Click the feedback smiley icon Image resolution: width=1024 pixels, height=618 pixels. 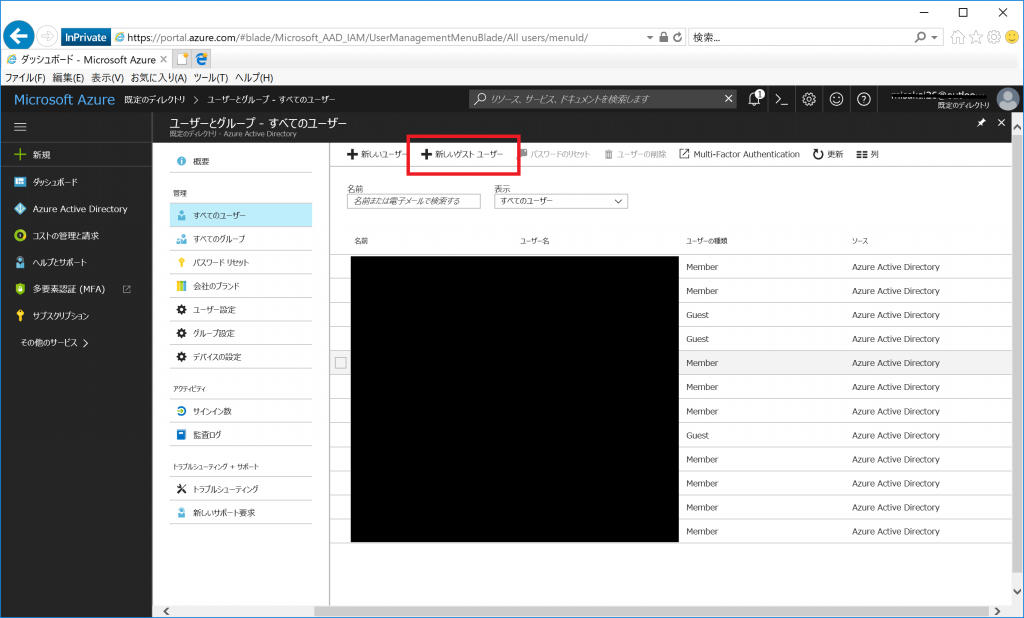(x=837, y=99)
